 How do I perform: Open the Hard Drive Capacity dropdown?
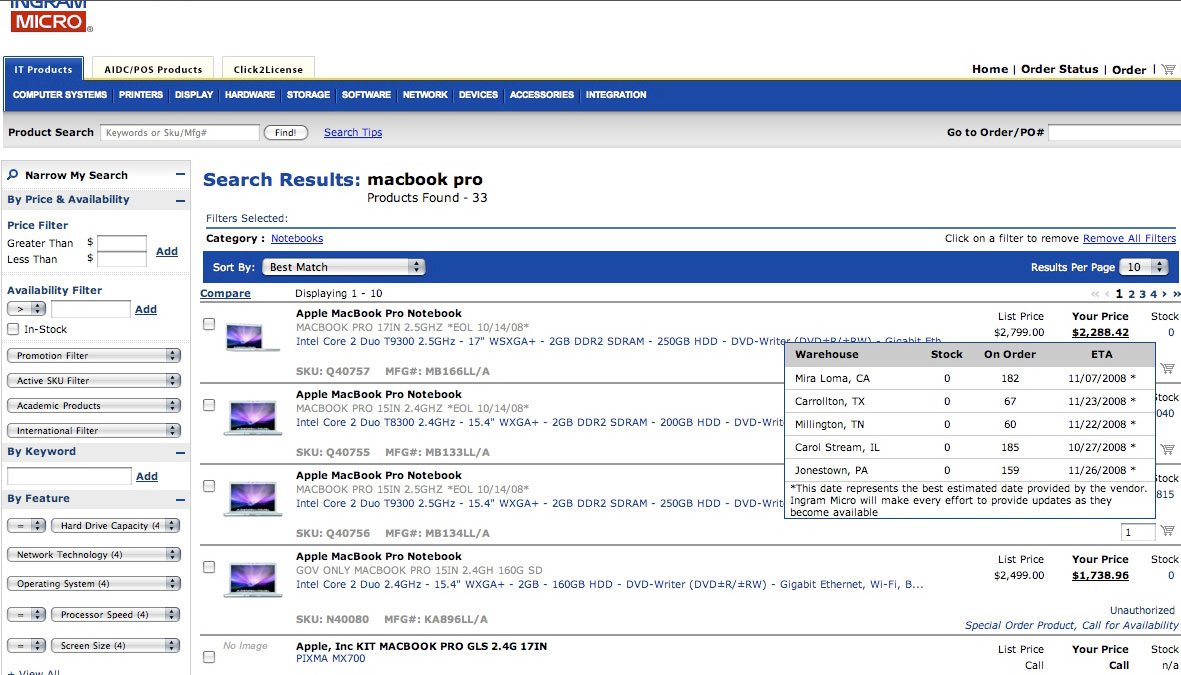[x=115, y=525]
